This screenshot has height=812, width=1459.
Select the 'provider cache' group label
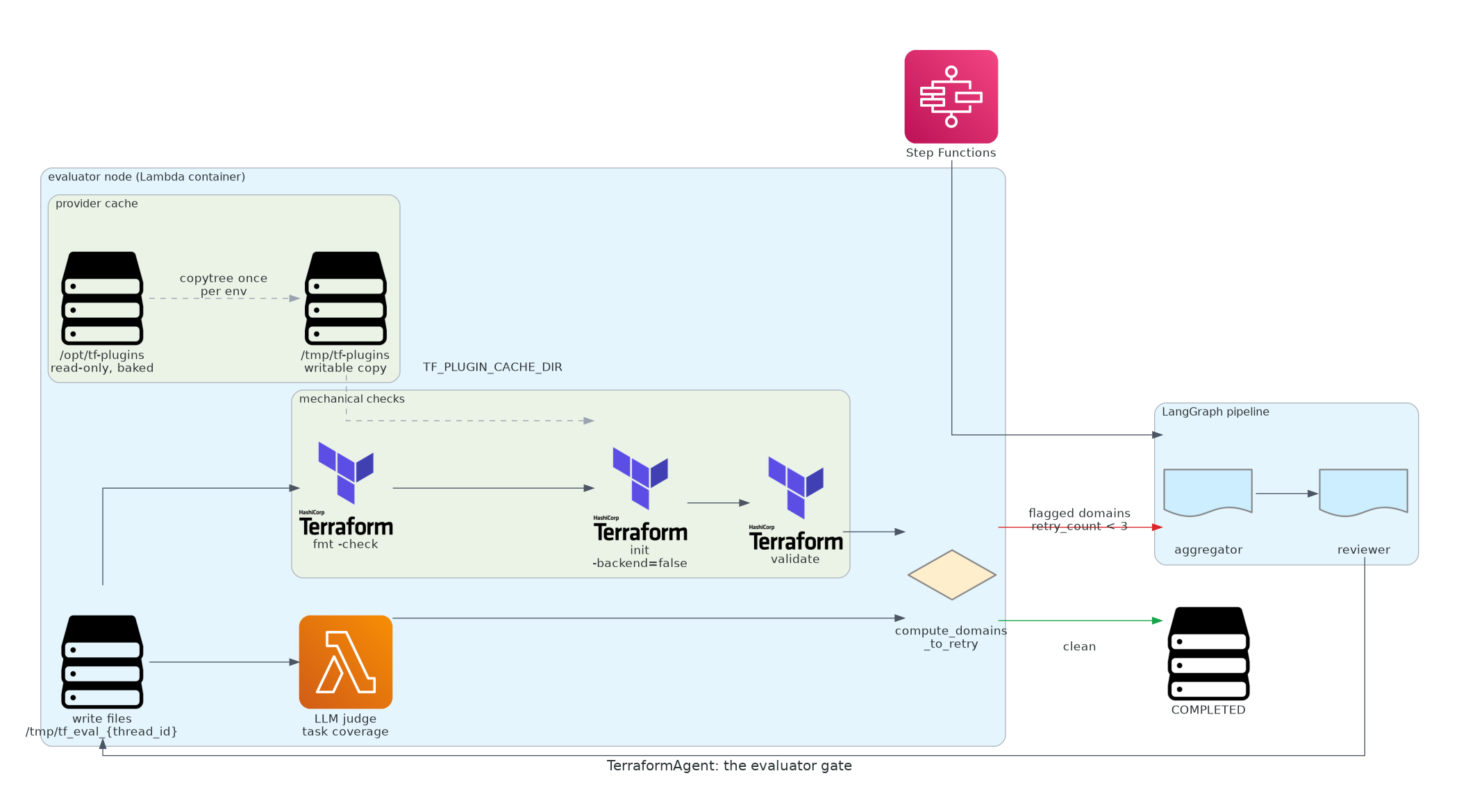(97, 203)
